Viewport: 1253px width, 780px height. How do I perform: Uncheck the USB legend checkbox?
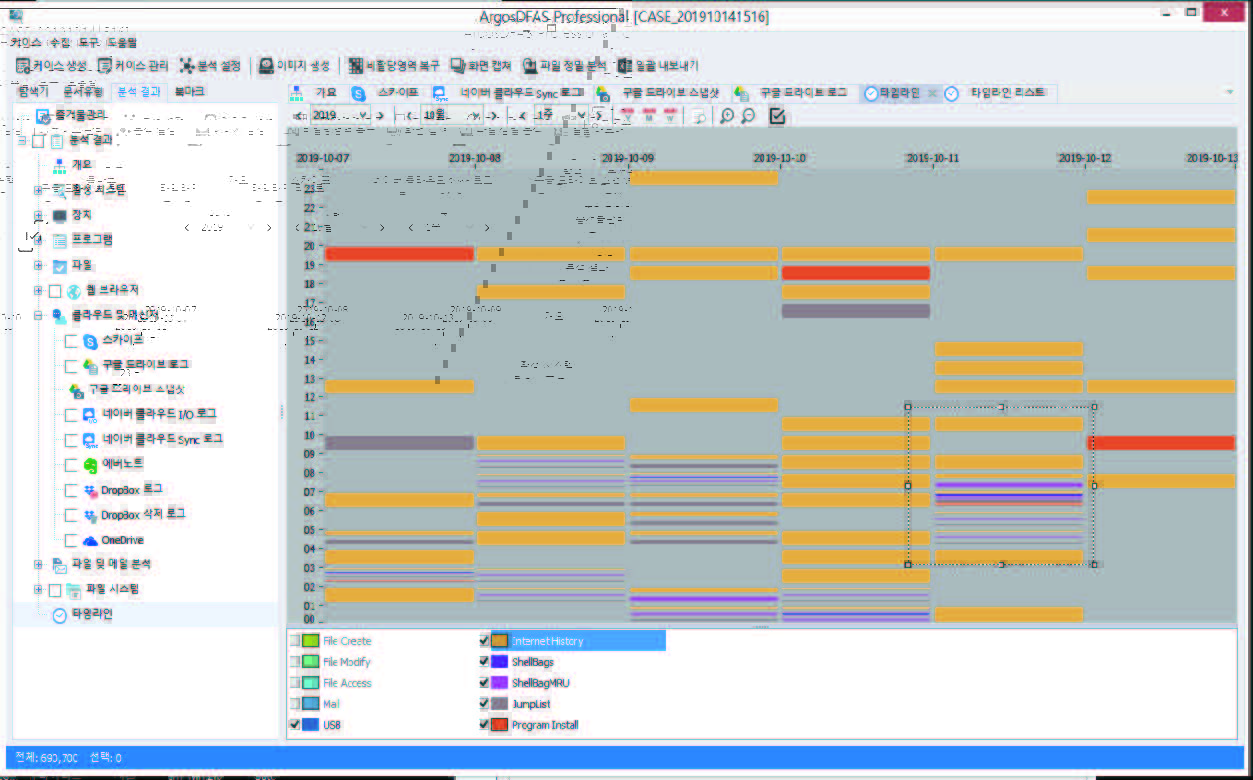(x=294, y=725)
